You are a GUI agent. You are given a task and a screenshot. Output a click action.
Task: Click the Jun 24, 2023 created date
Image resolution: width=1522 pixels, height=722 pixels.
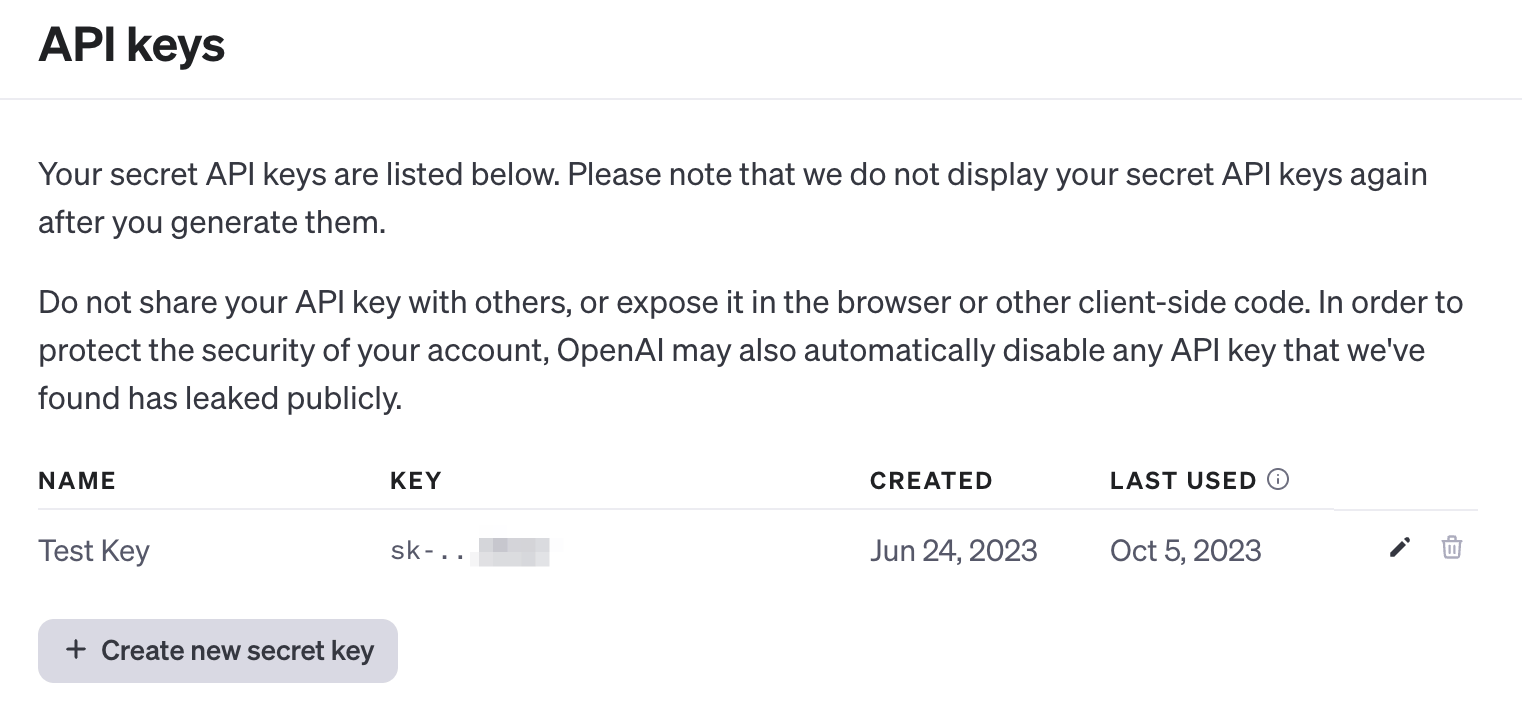click(953, 551)
